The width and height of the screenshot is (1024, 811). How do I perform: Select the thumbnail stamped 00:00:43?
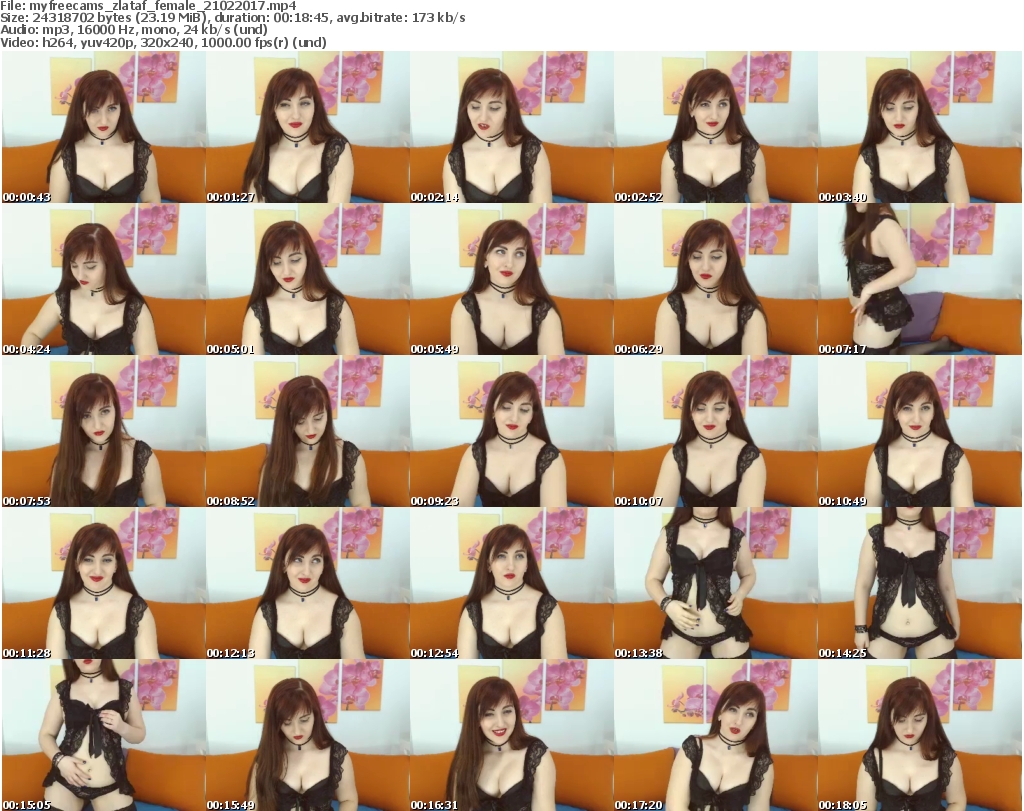103,127
